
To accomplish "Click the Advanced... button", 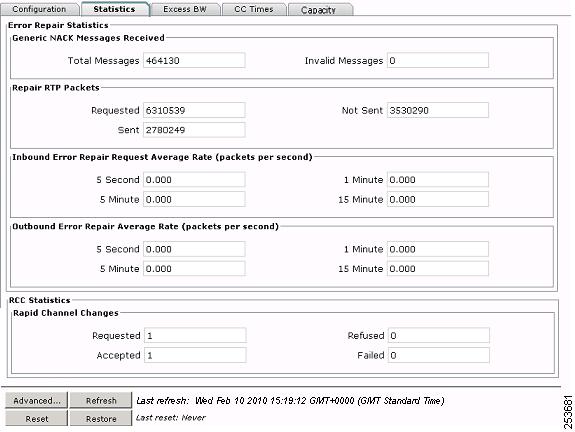I will point(36,400).
